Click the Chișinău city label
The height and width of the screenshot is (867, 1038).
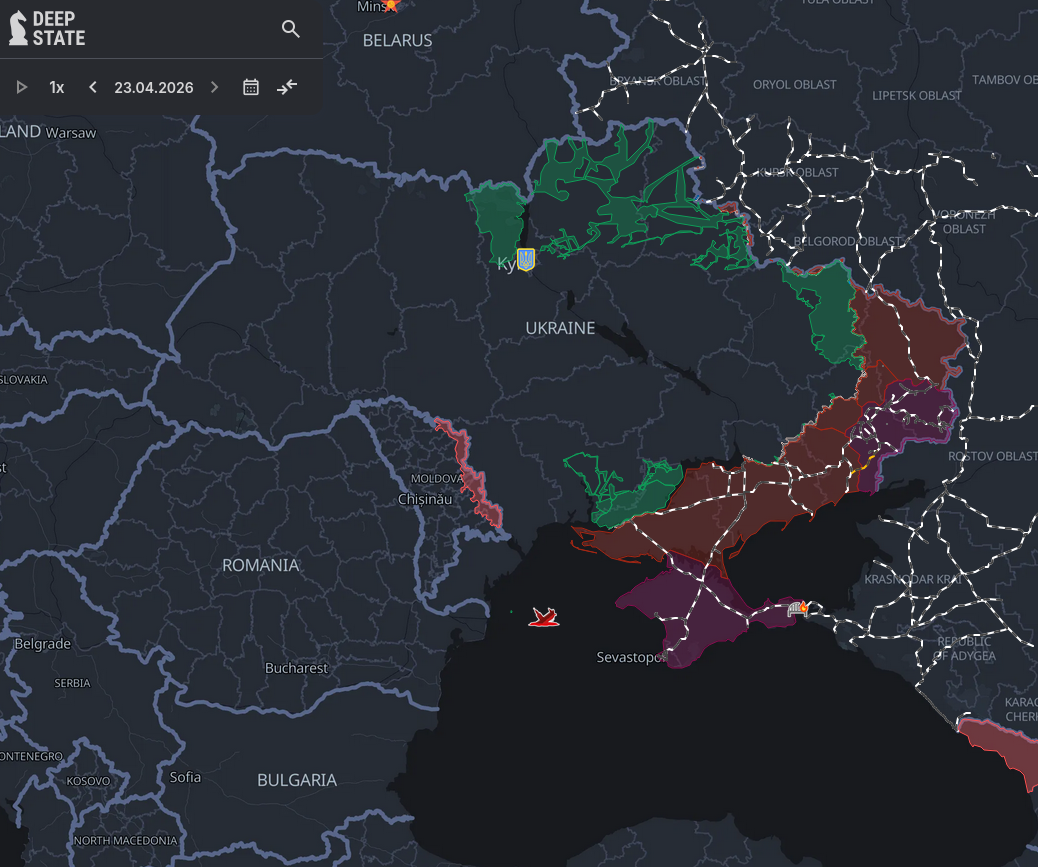pyautogui.click(x=425, y=499)
